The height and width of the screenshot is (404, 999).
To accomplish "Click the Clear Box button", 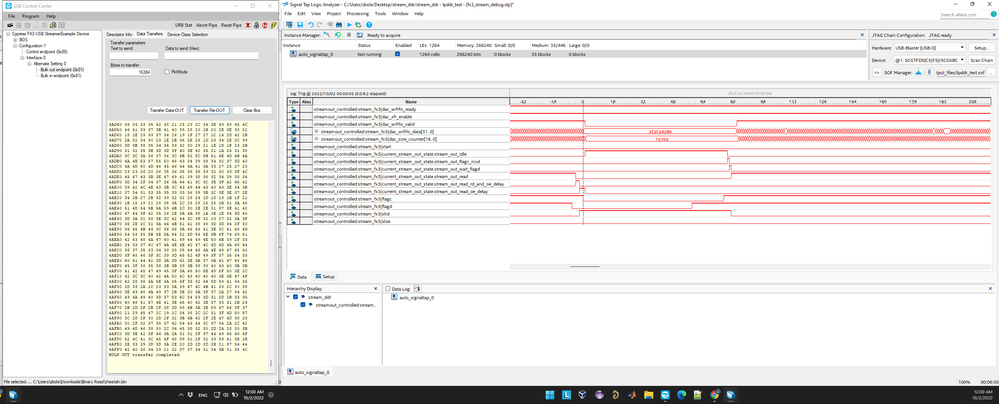I will click(252, 110).
